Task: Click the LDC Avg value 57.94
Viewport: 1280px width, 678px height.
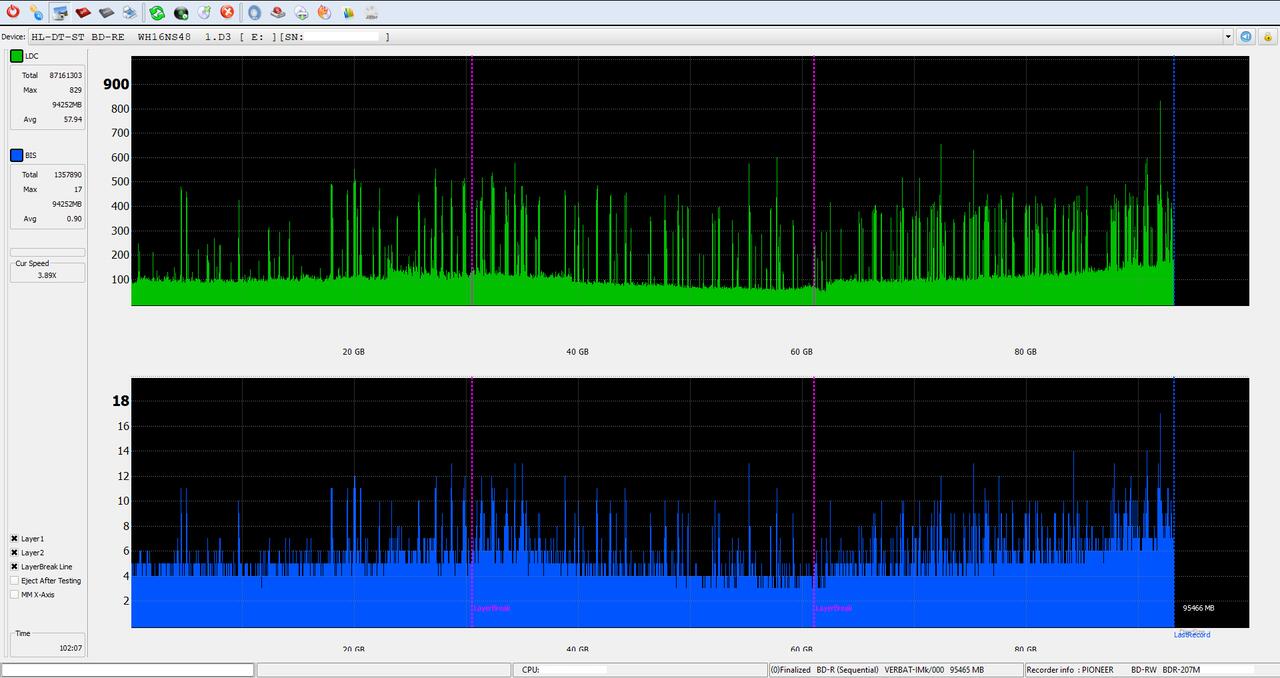Action: pos(72,119)
